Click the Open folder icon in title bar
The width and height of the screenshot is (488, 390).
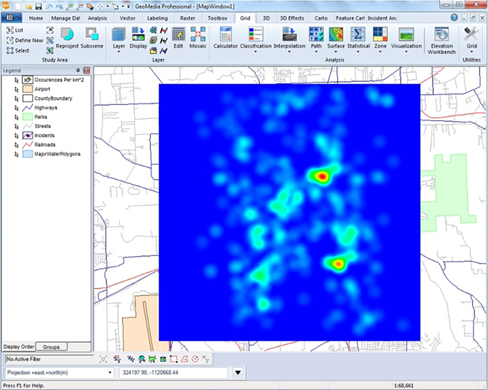pos(29,6)
